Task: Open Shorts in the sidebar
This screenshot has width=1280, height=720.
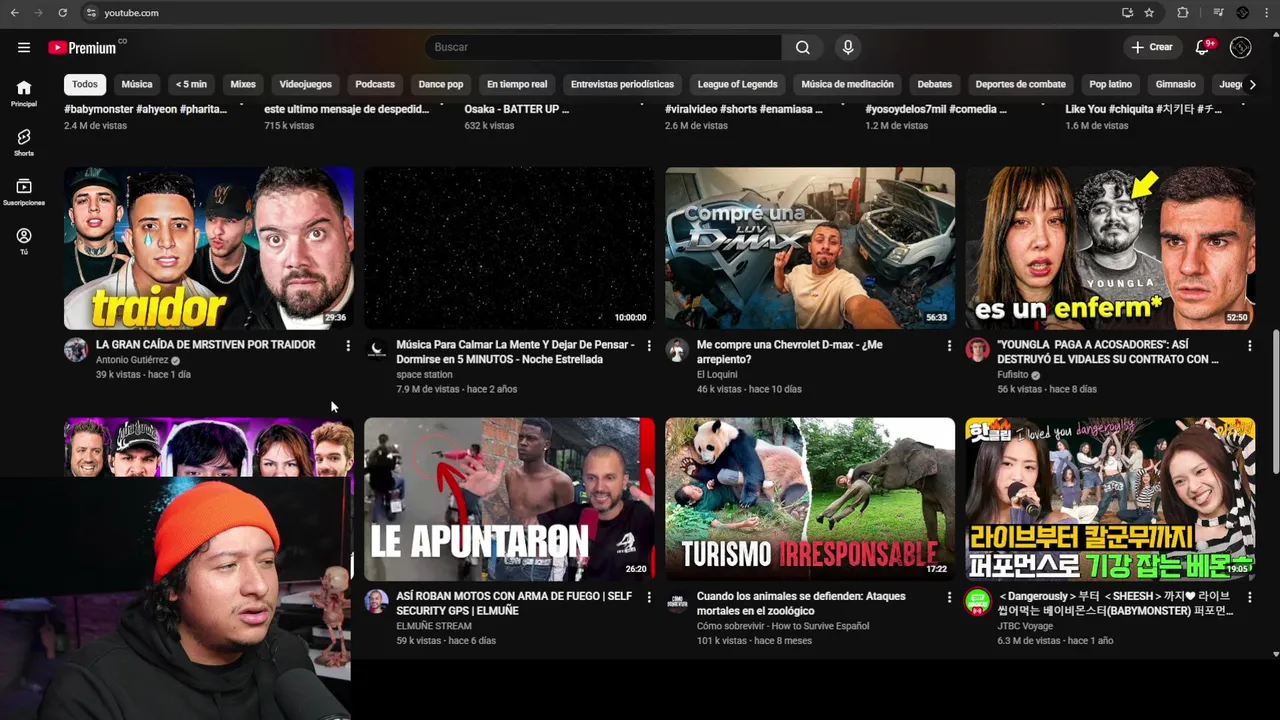Action: (24, 143)
